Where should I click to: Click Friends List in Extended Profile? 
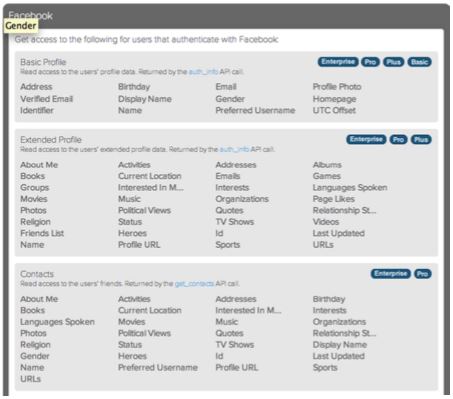[x=42, y=233]
